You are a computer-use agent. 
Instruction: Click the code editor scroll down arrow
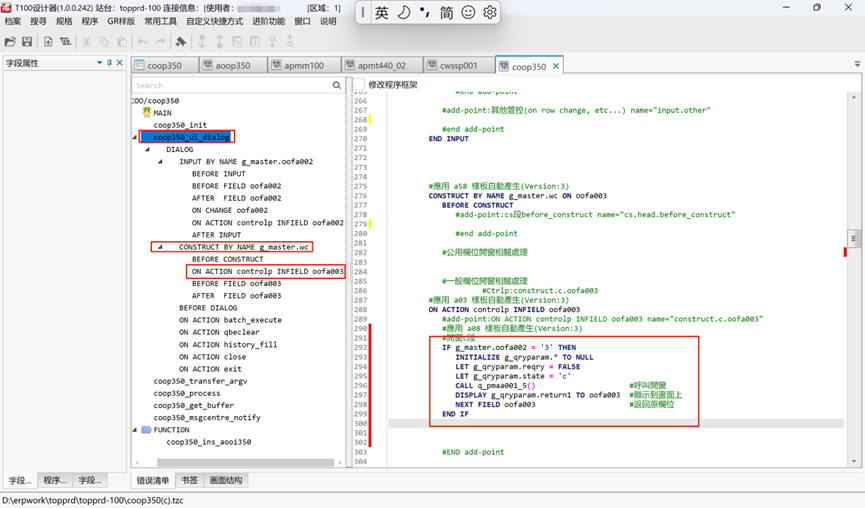pos(853,462)
